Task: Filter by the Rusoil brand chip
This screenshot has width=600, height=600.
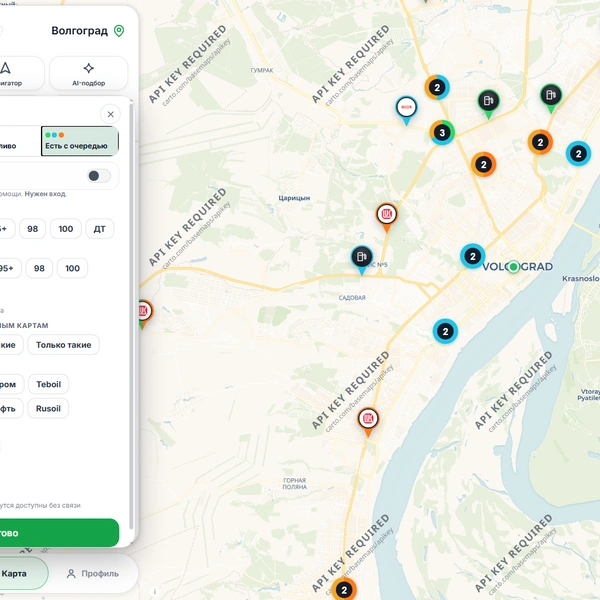Action: coord(48,408)
